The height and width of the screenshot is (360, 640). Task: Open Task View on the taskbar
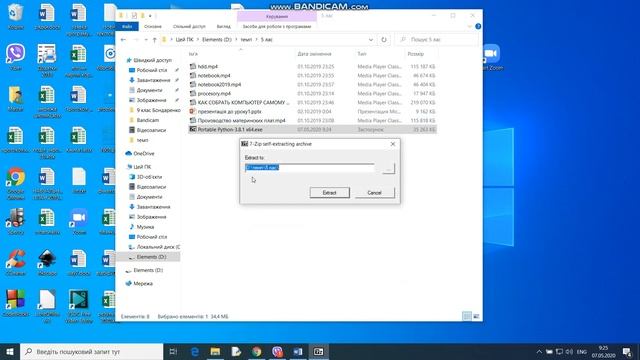pos(173,351)
